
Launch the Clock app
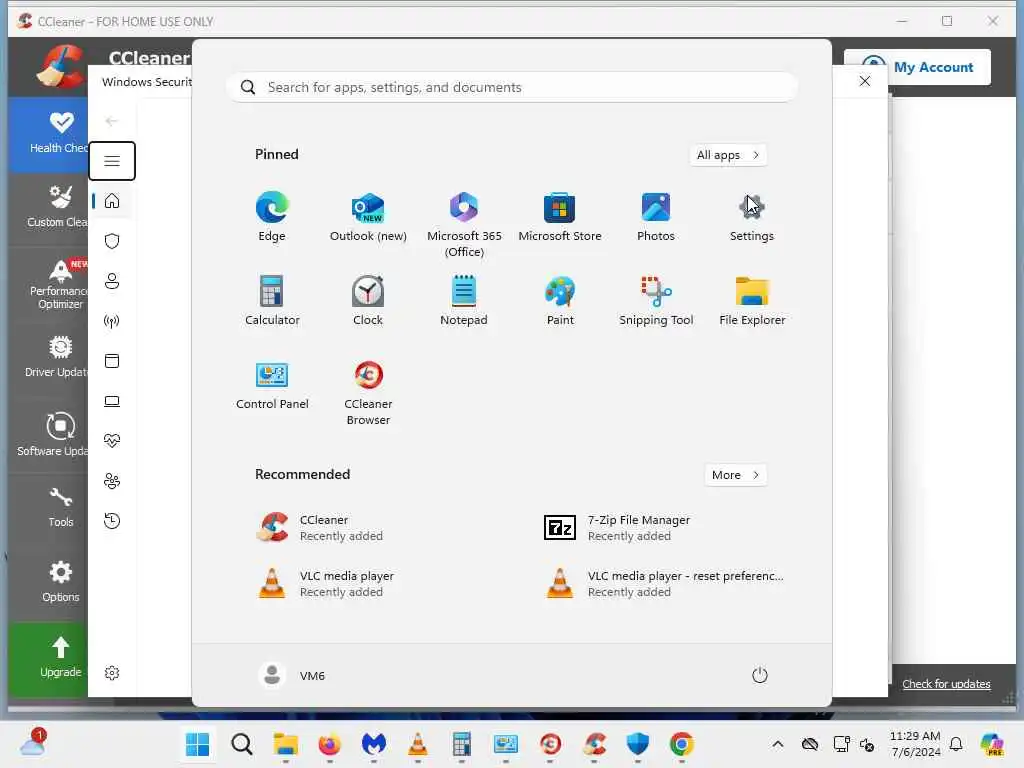pyautogui.click(x=368, y=300)
